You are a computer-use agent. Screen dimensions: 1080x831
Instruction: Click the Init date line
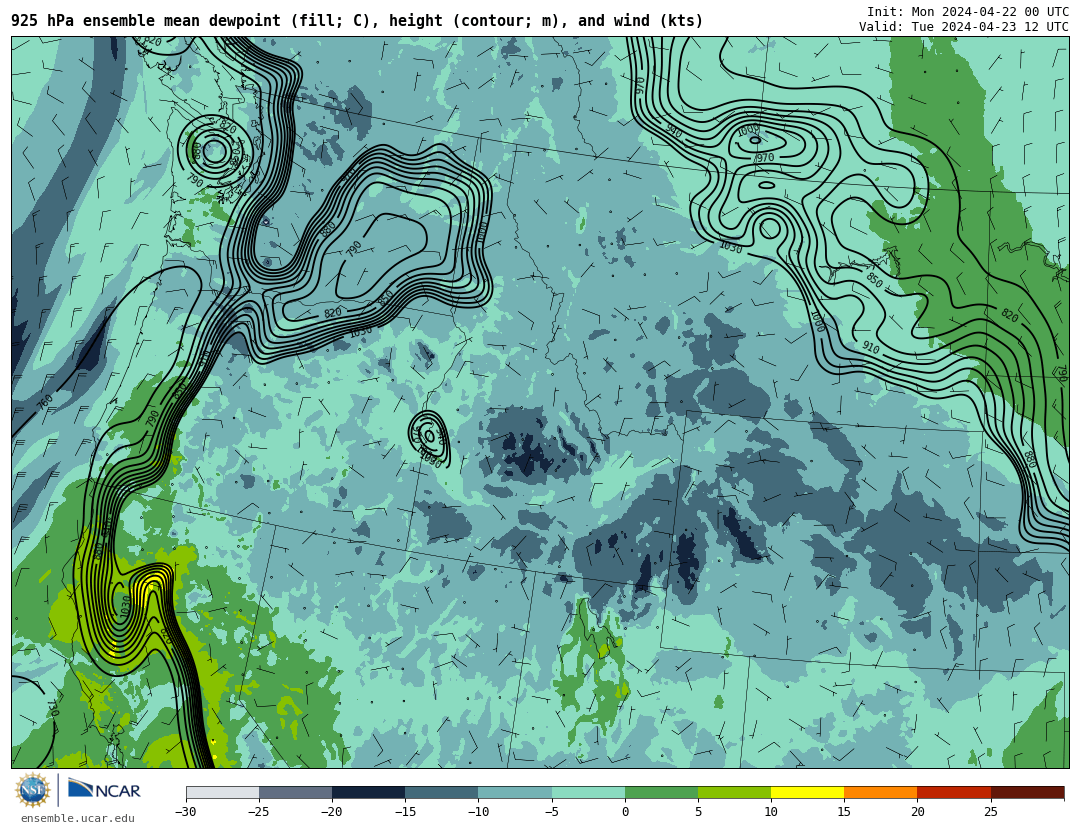(968, 12)
